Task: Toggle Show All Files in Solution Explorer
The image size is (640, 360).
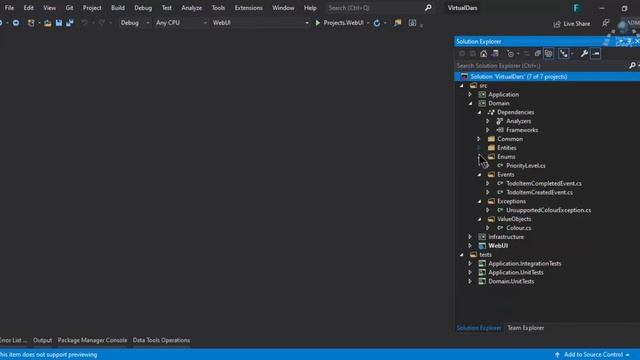Action: click(549, 53)
